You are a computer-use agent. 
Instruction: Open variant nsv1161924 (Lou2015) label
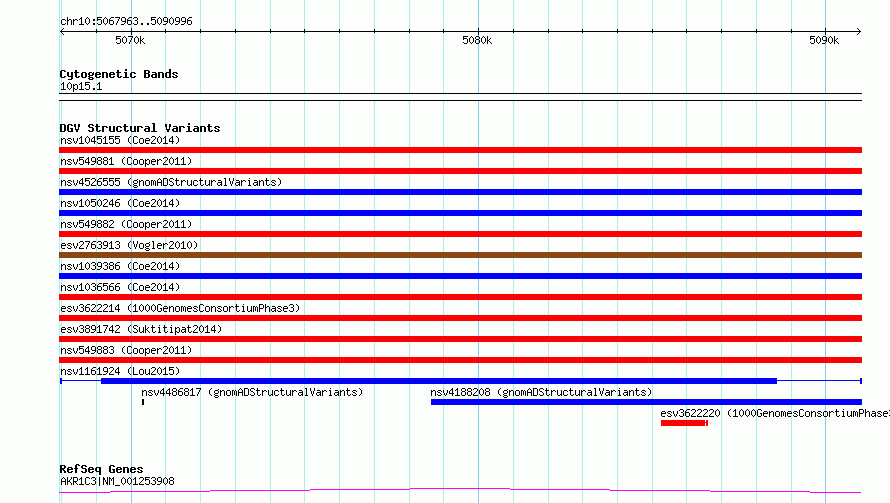pos(120,371)
